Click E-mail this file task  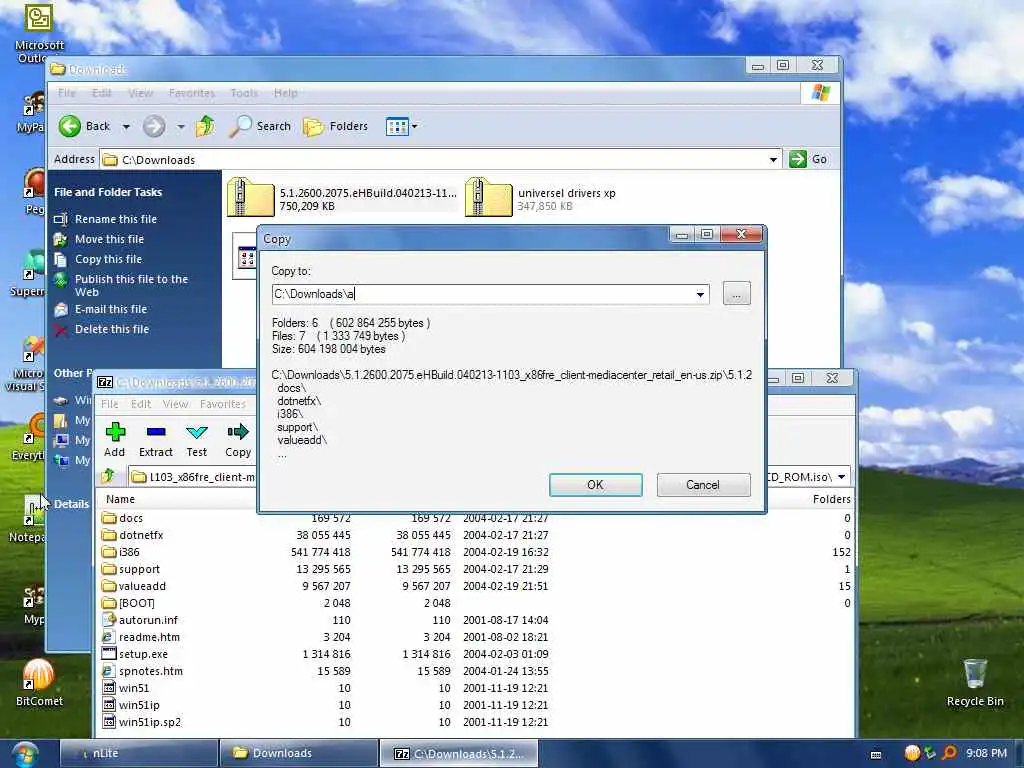pyautogui.click(x=110, y=309)
